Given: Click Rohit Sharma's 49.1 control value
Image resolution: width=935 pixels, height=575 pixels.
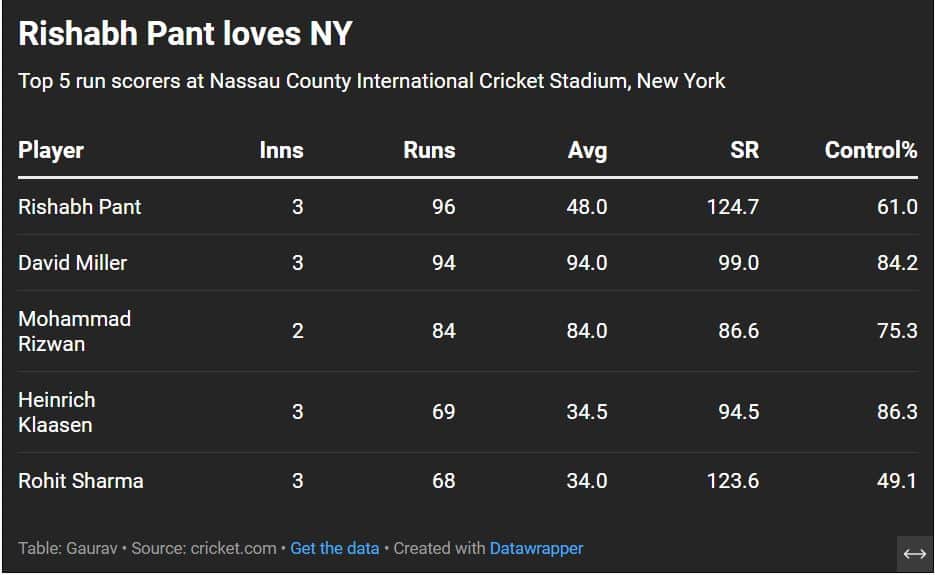Looking at the screenshot, I should [897, 481].
